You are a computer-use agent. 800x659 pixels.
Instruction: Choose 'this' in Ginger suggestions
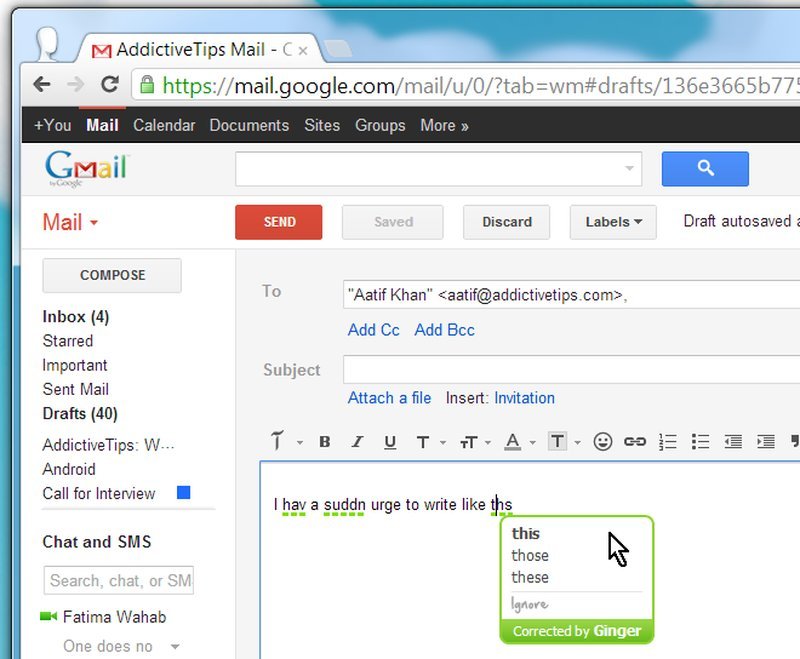click(x=526, y=534)
